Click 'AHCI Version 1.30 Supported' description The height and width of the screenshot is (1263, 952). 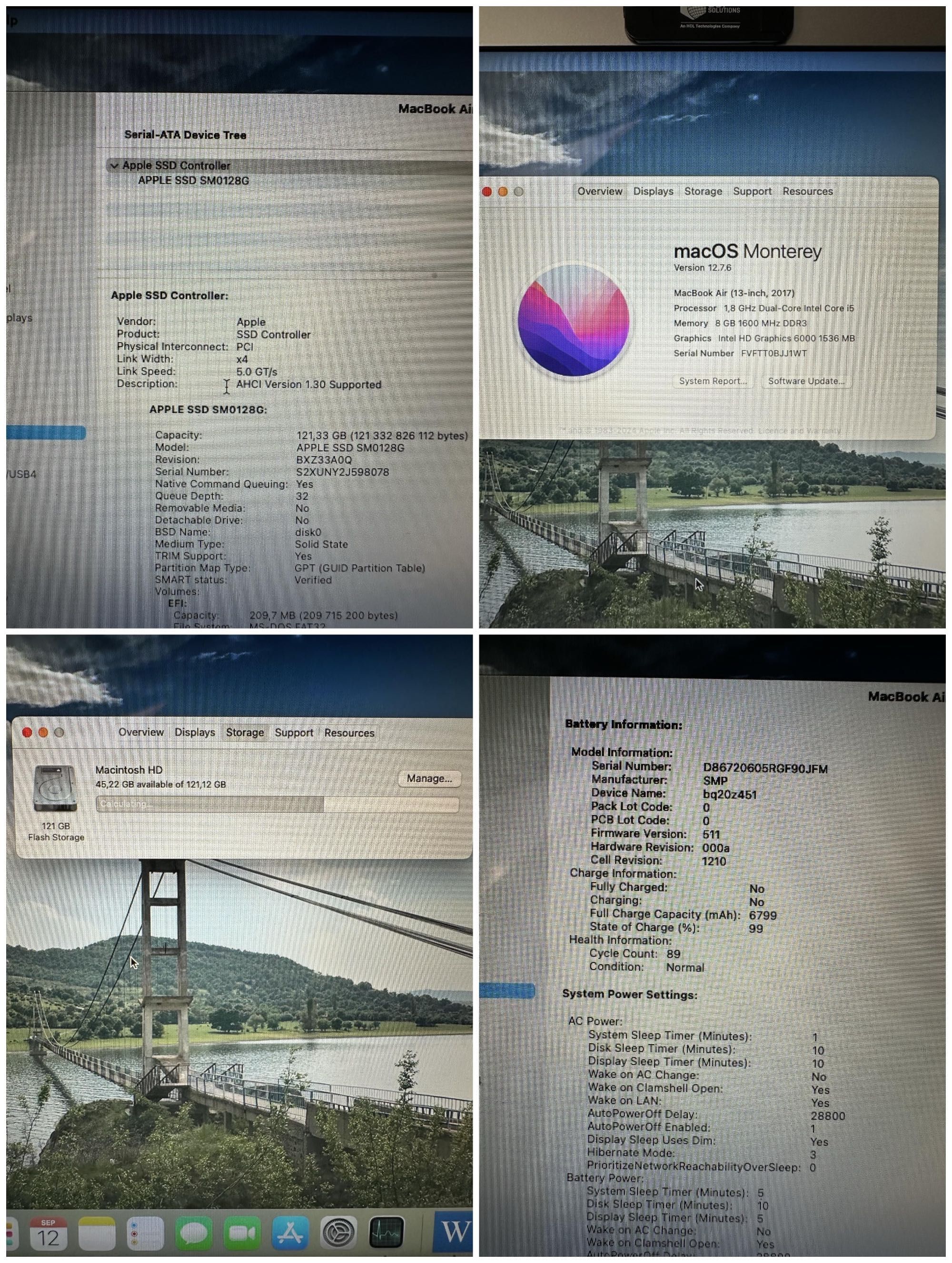coord(309,385)
